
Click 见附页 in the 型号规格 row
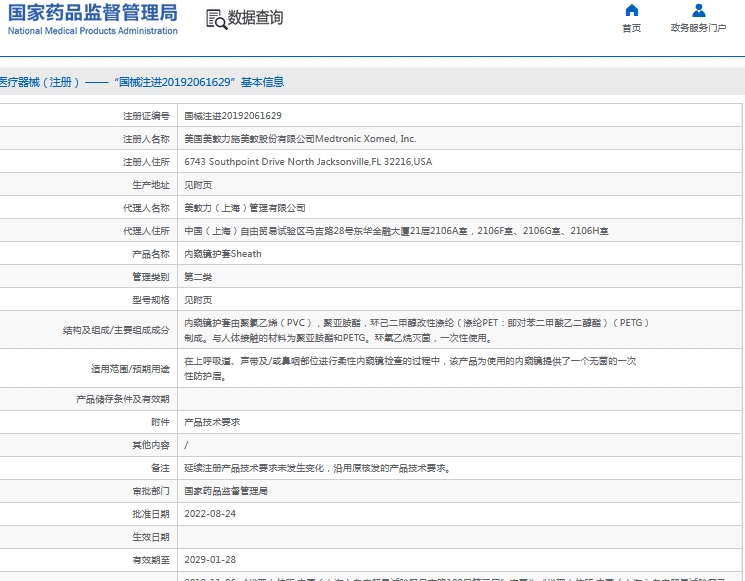pos(198,300)
